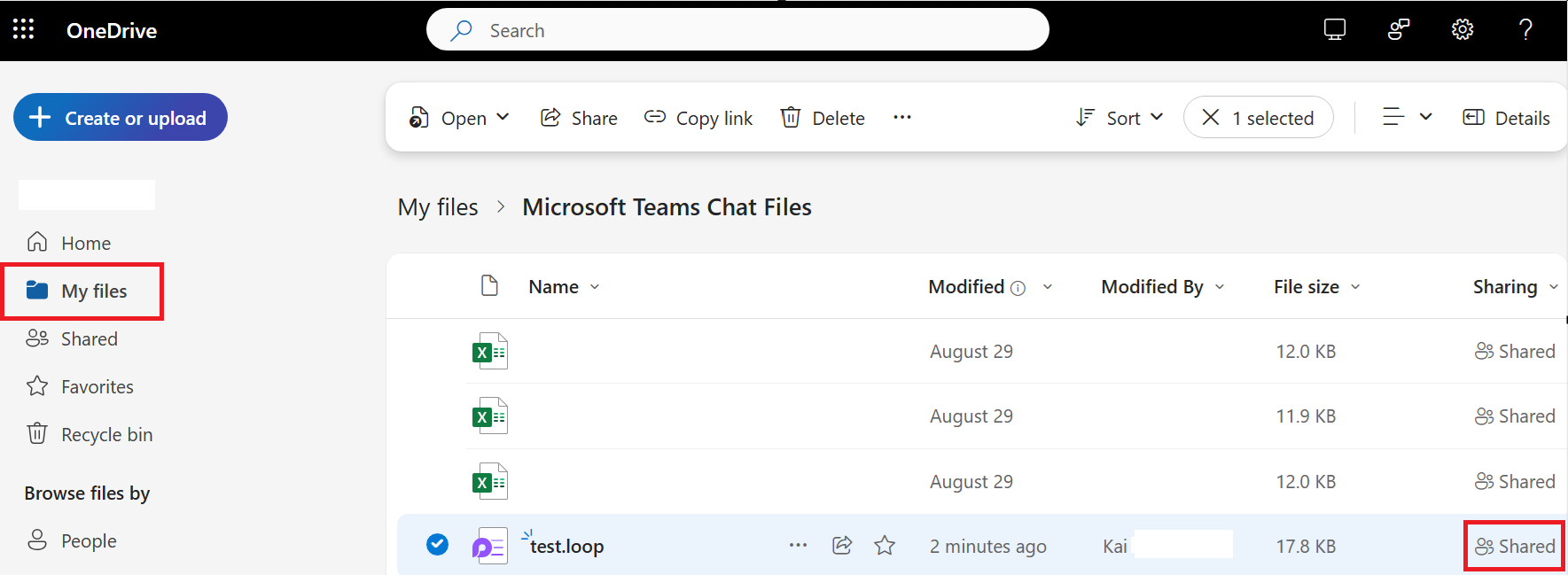Click the help question mark icon
Screen dimensions: 1568x575
tap(1525, 29)
